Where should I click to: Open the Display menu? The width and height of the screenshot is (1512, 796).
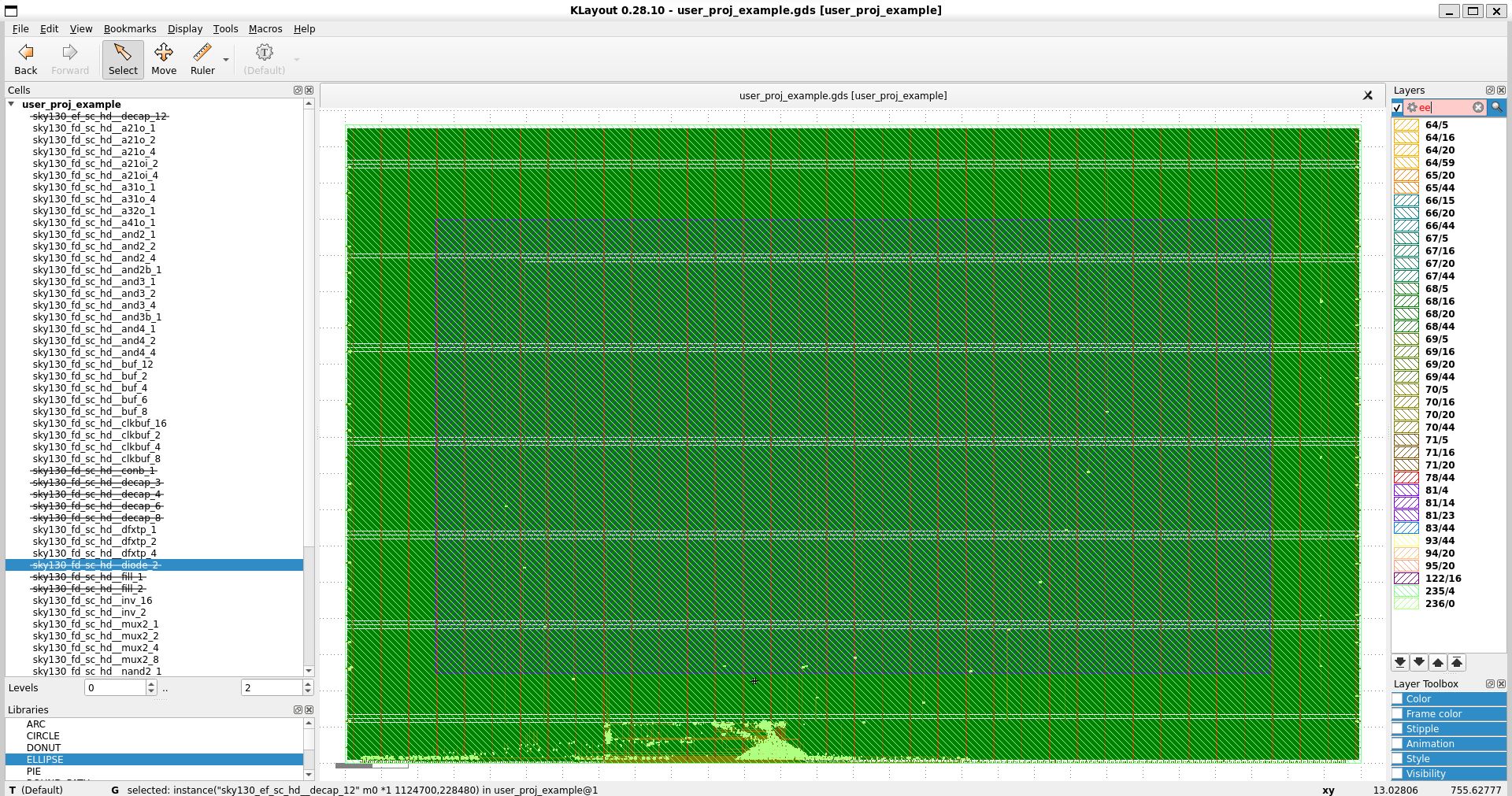185,29
